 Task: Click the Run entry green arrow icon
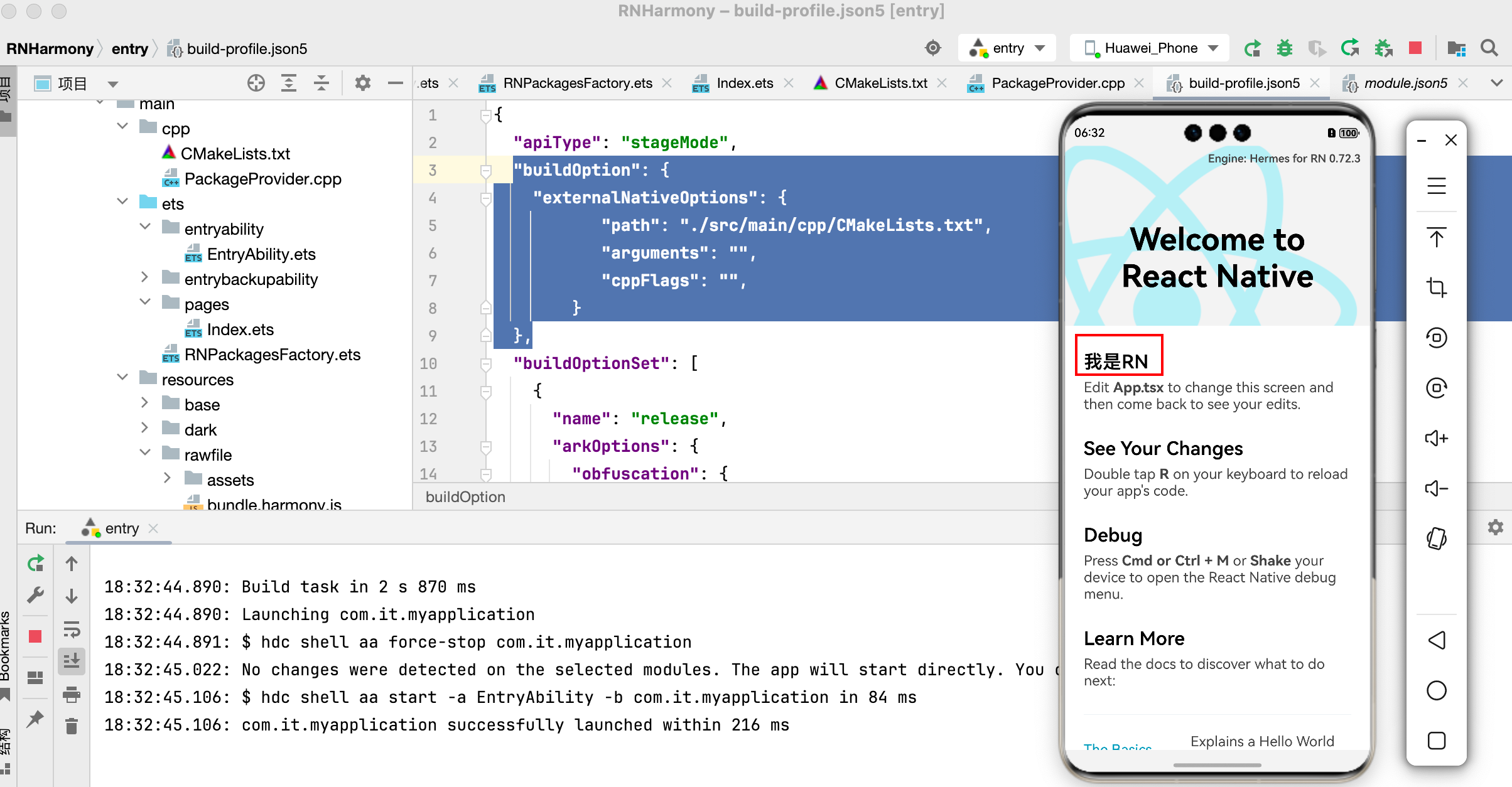pyautogui.click(x=1253, y=48)
